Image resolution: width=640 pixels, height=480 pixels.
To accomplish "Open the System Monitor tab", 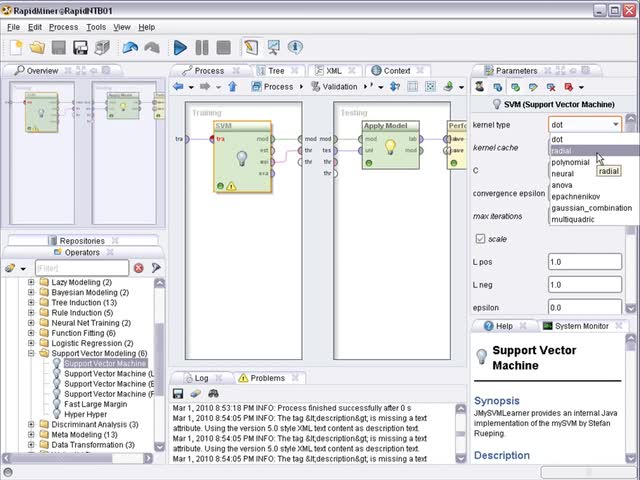I will pyautogui.click(x=582, y=326).
